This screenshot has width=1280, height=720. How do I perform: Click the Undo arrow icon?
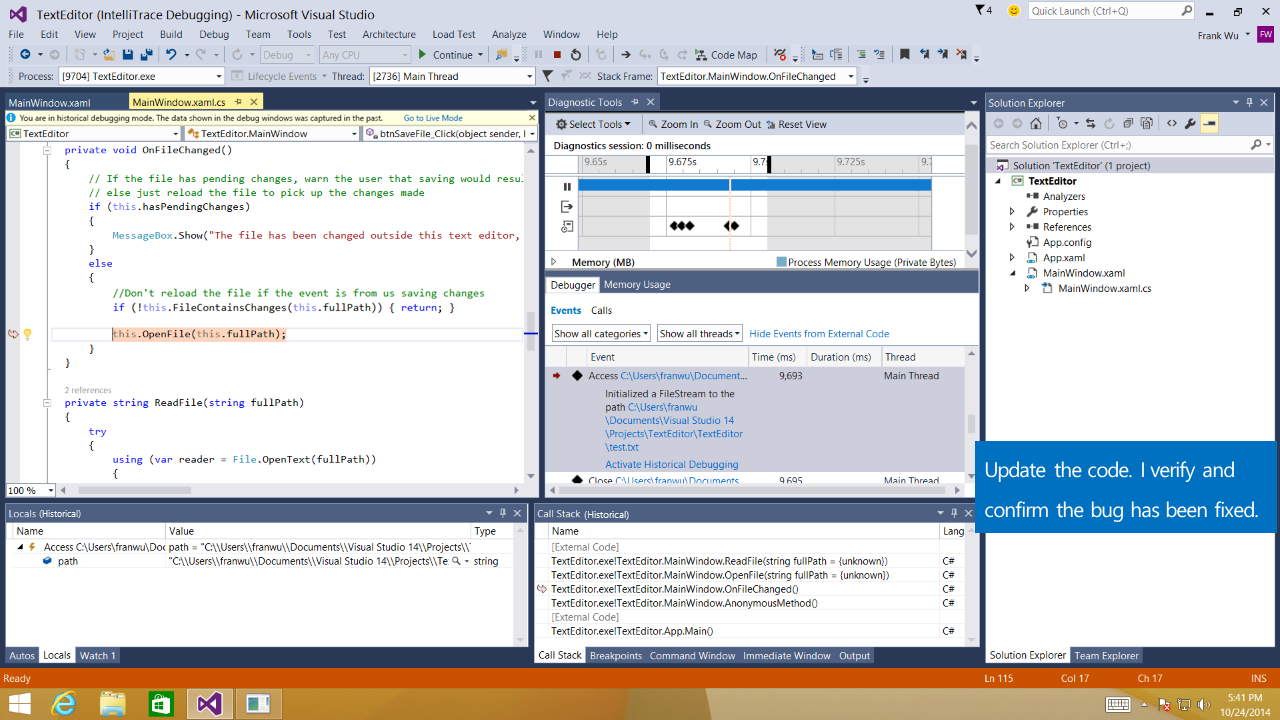[171, 54]
